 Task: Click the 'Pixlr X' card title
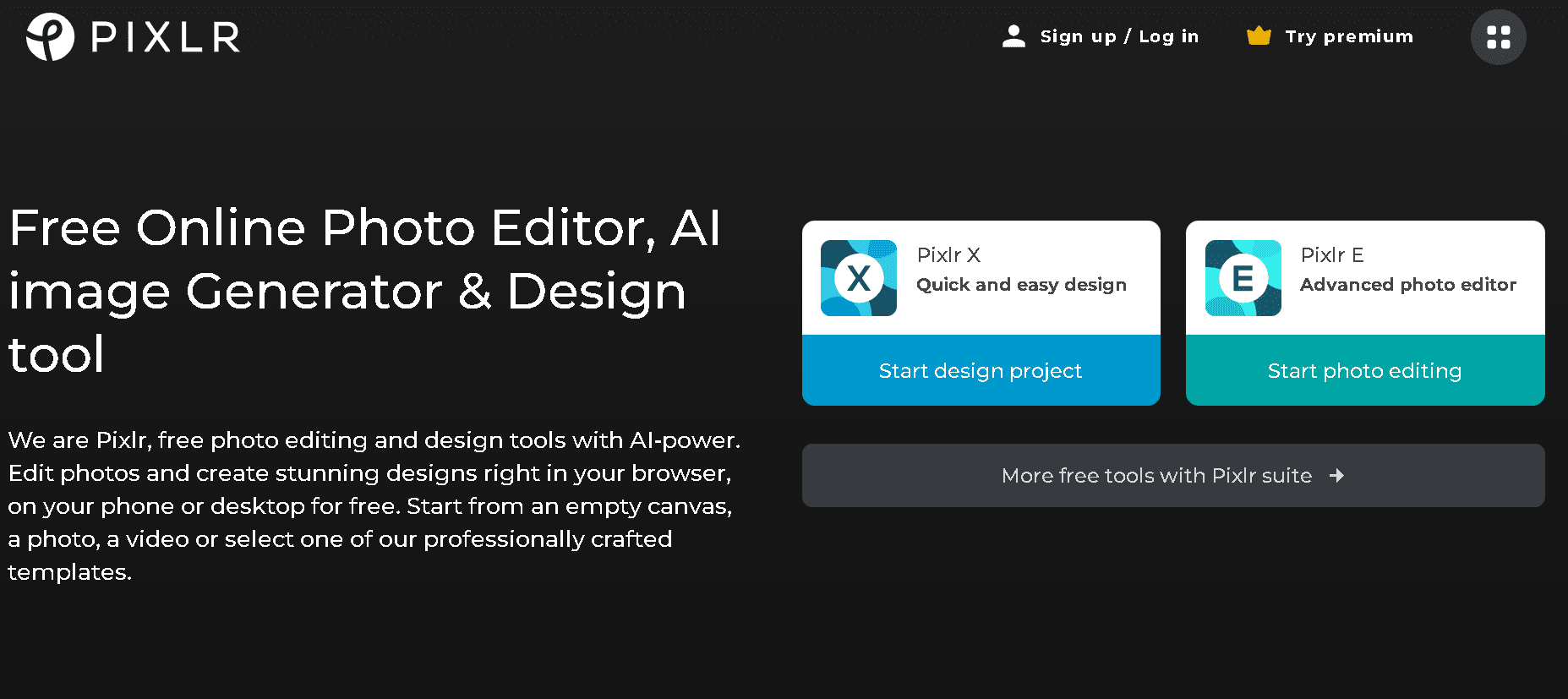pyautogui.click(x=948, y=255)
